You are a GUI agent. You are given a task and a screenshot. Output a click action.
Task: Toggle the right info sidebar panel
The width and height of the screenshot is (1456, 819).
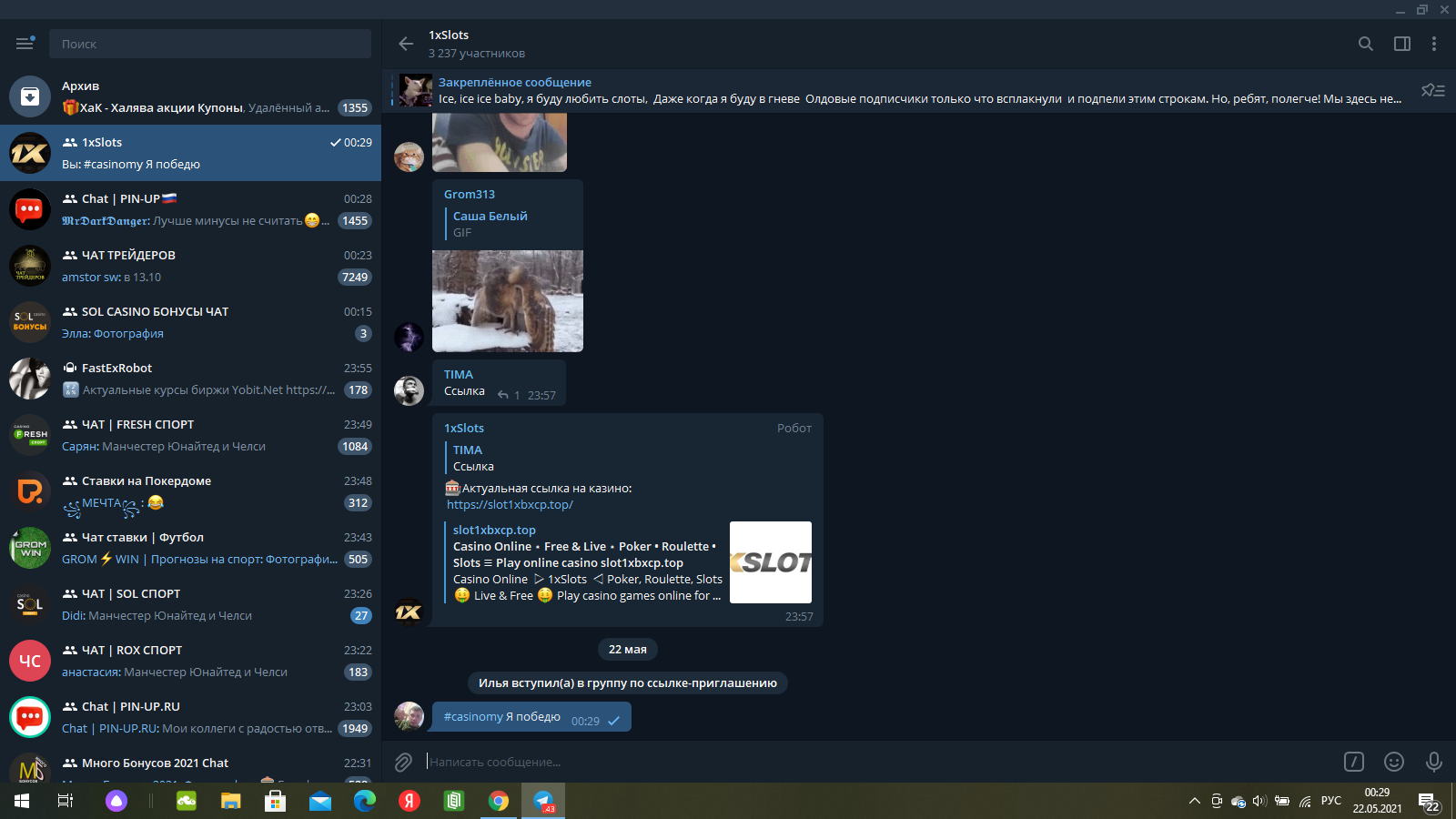1401,44
